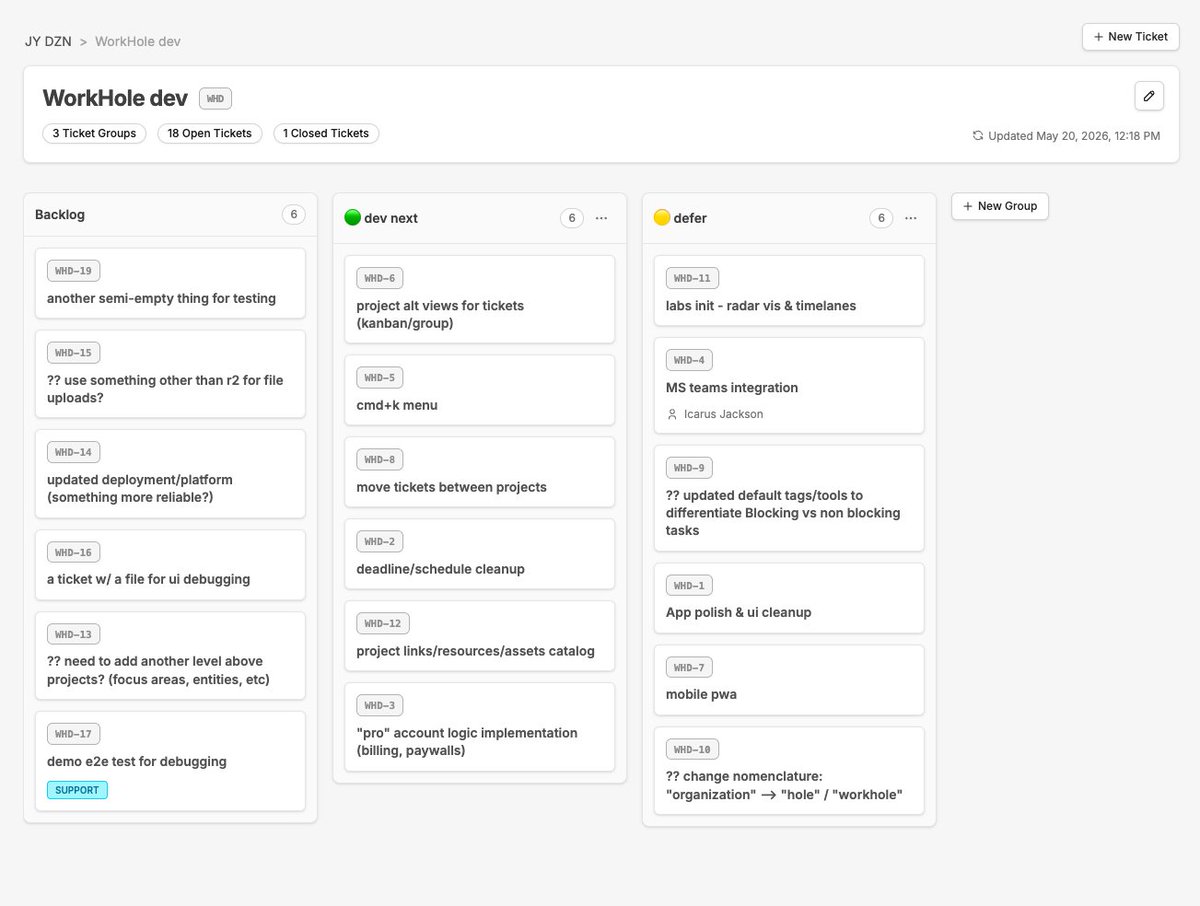
Task: Open the 'pro' account logic ticket
Action: [x=479, y=727]
